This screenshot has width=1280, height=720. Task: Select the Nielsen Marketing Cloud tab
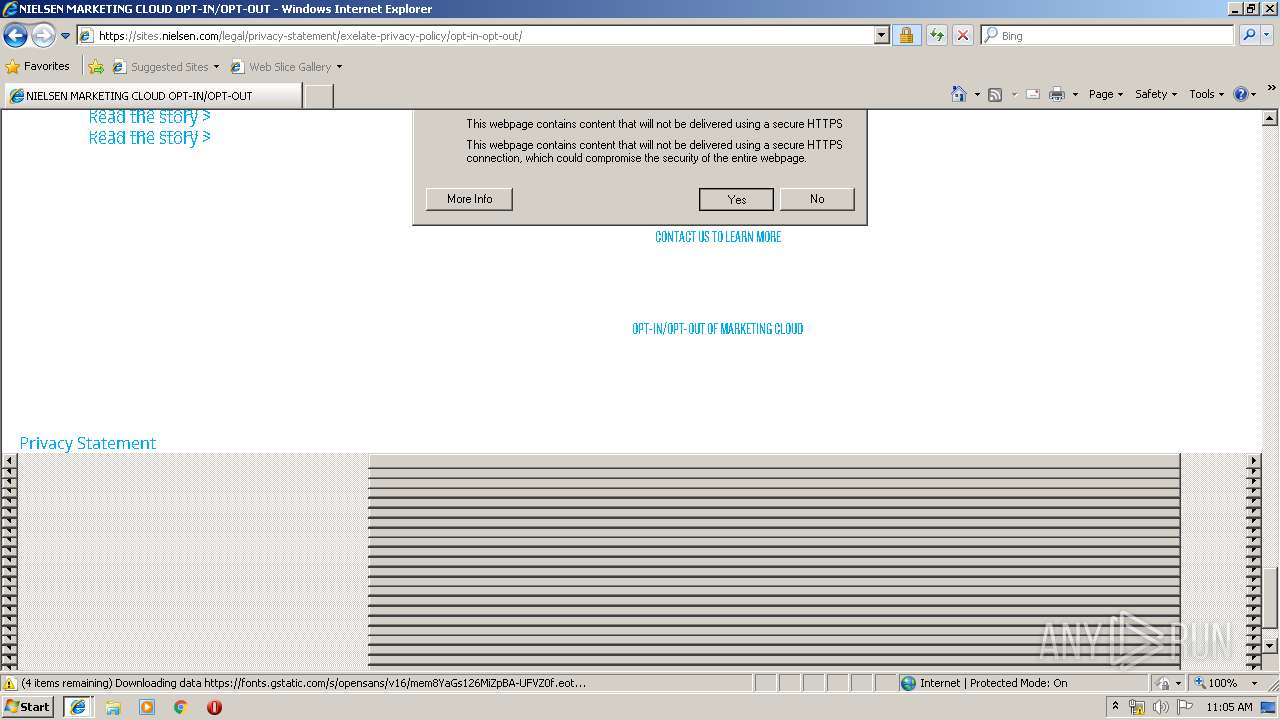[152, 96]
